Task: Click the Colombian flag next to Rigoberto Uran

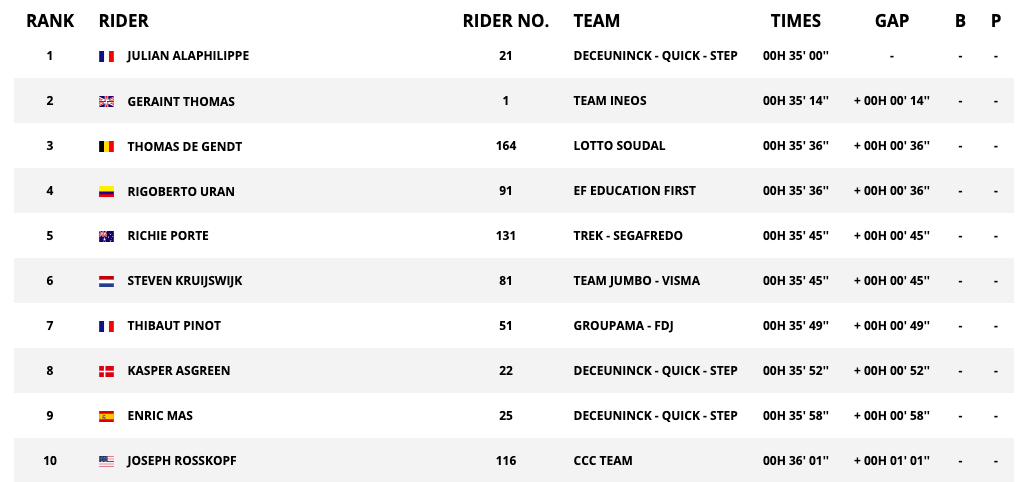Action: point(107,192)
